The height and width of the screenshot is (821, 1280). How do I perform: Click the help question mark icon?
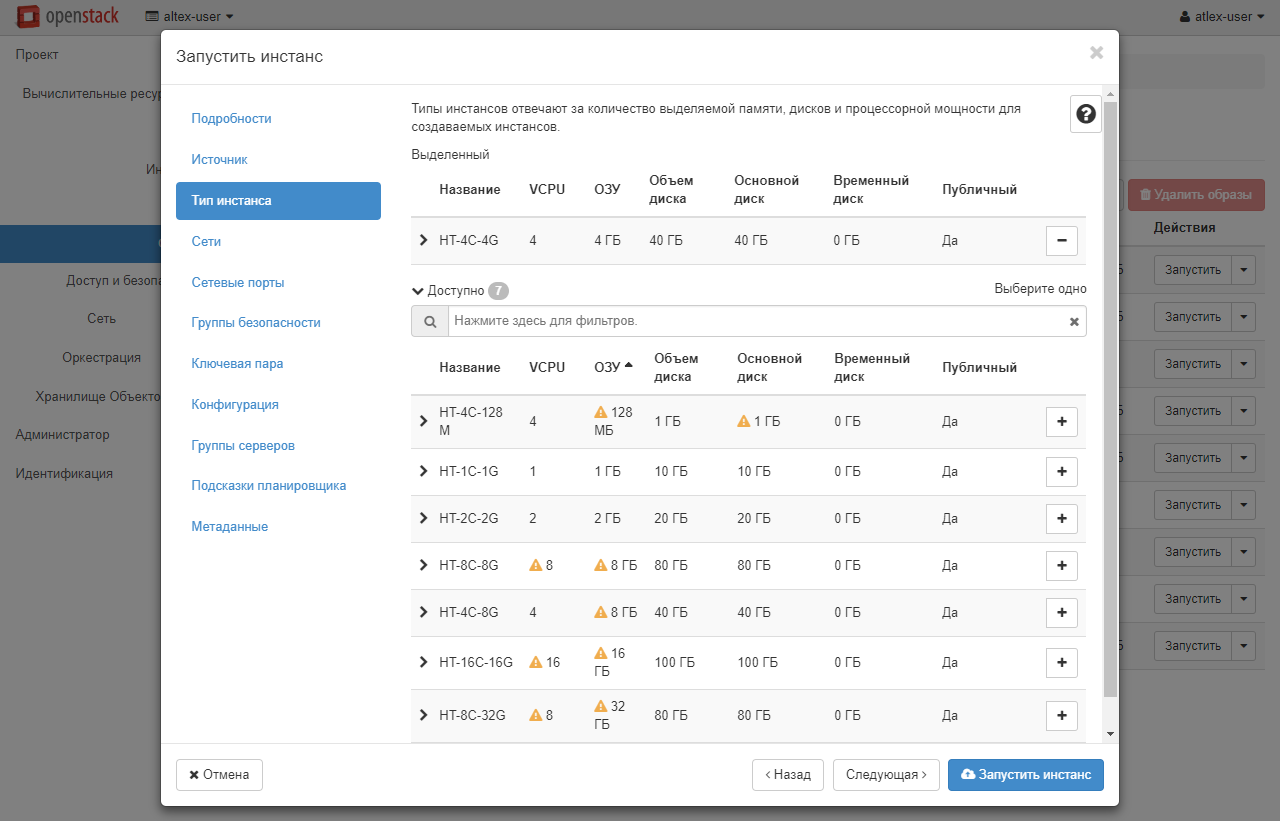point(1086,115)
